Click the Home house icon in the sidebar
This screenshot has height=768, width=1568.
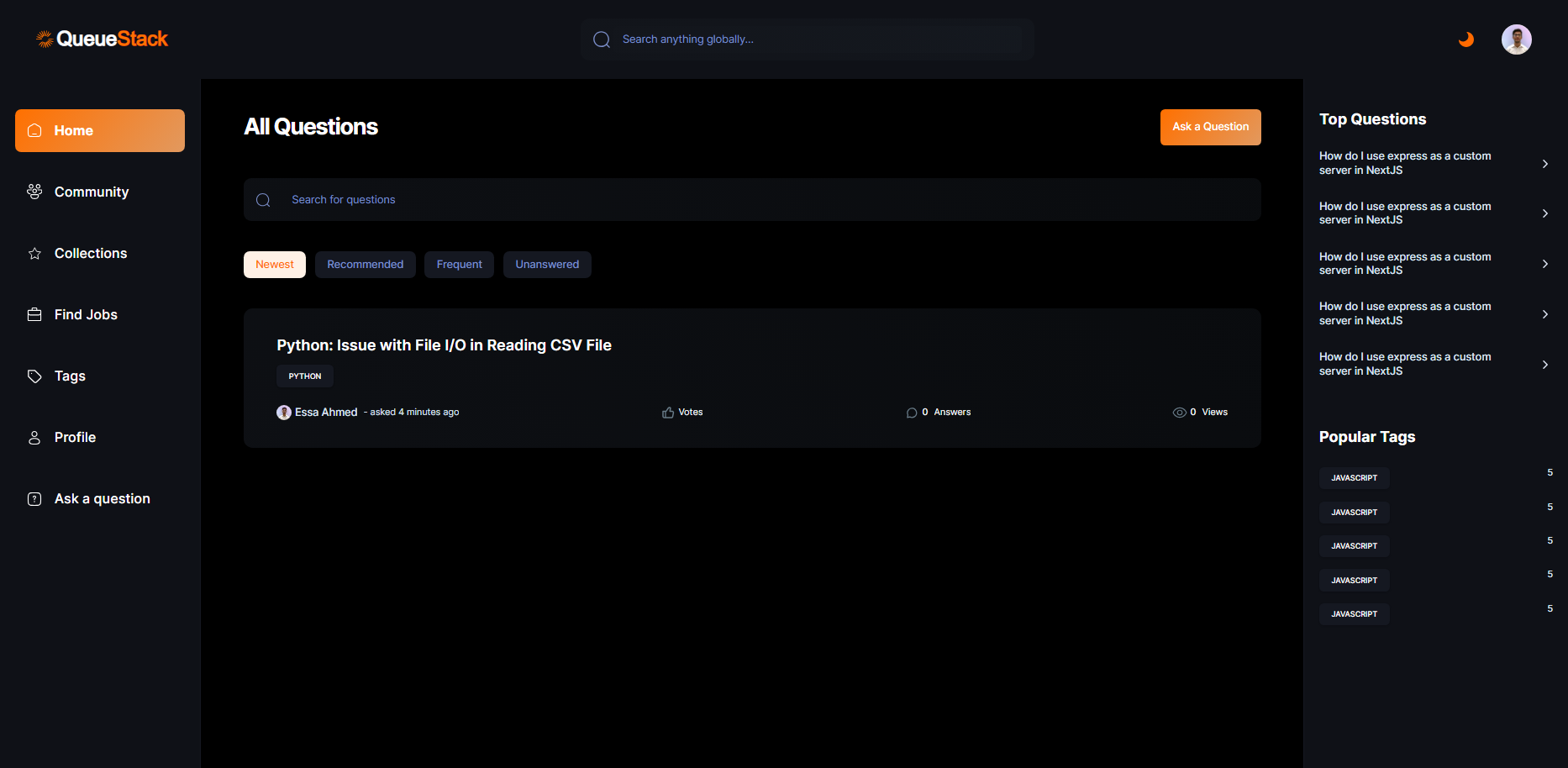tap(34, 130)
